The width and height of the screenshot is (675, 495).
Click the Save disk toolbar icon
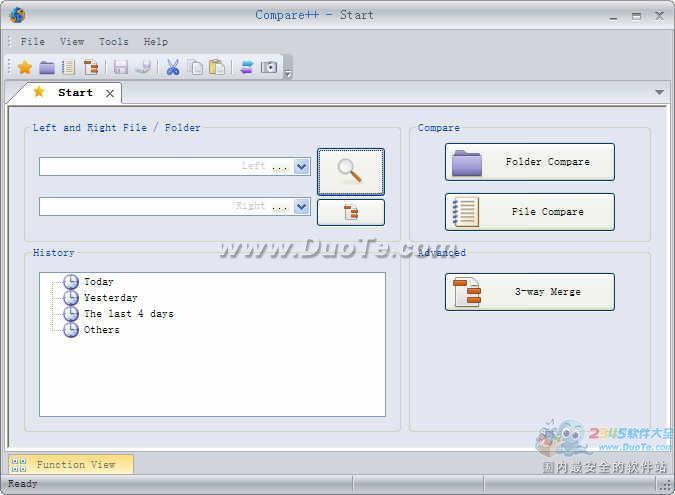pos(121,67)
